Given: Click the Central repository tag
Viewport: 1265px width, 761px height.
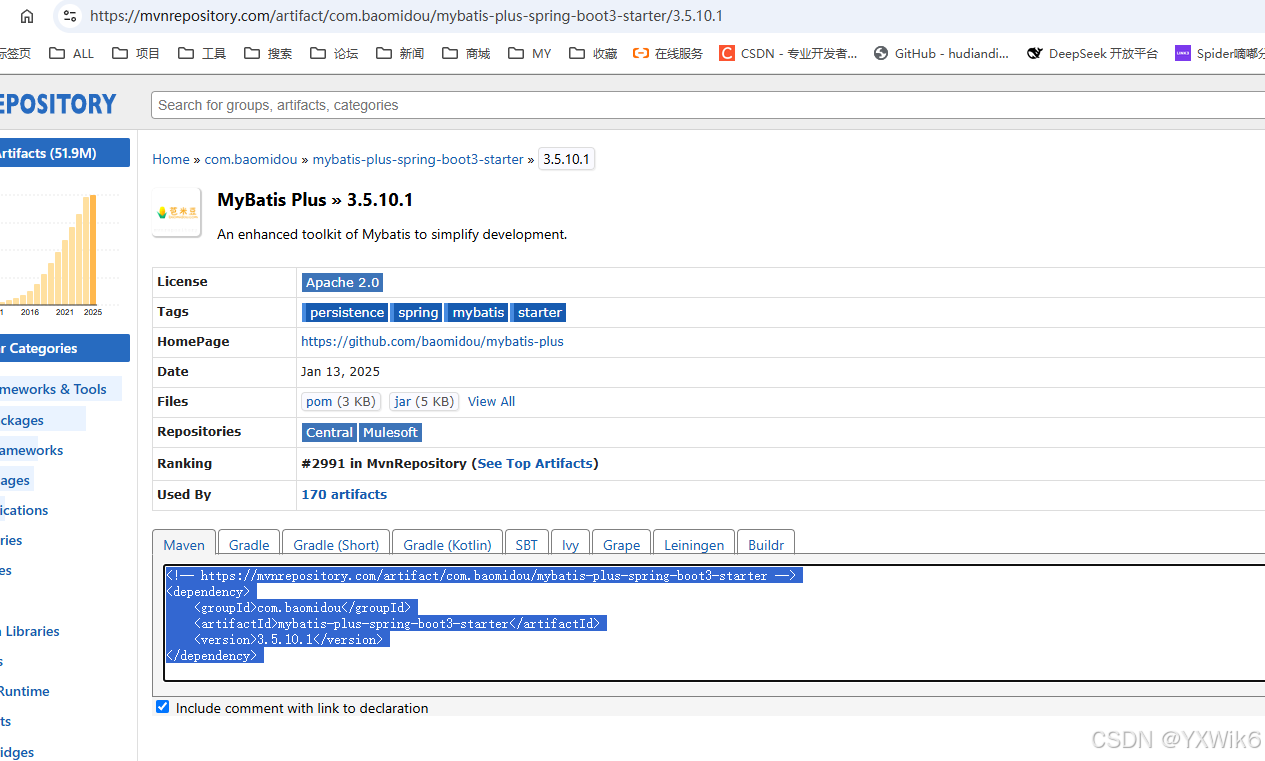Looking at the screenshot, I should click(x=329, y=432).
